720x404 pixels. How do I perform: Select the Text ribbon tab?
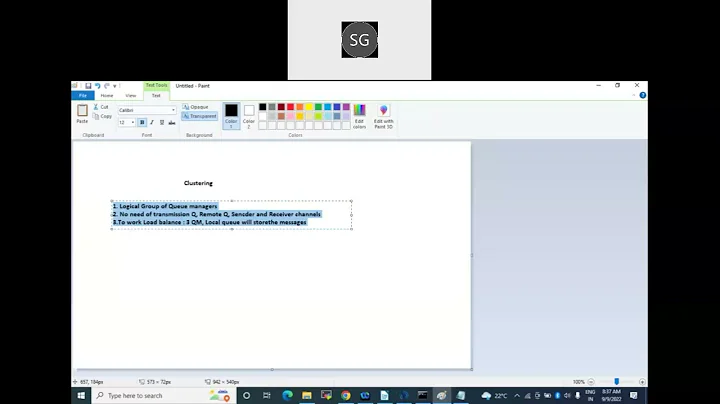coord(156,95)
